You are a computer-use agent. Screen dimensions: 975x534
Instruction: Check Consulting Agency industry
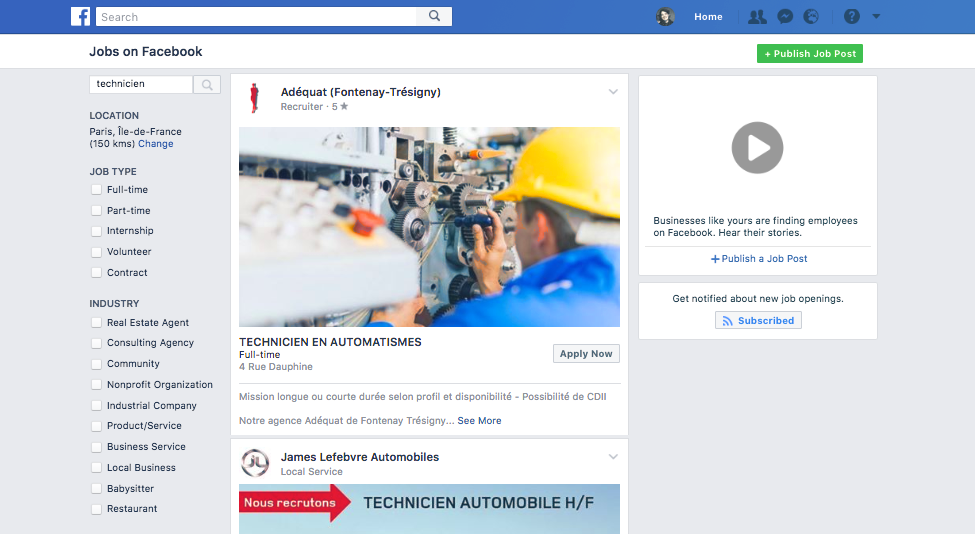click(x=96, y=343)
